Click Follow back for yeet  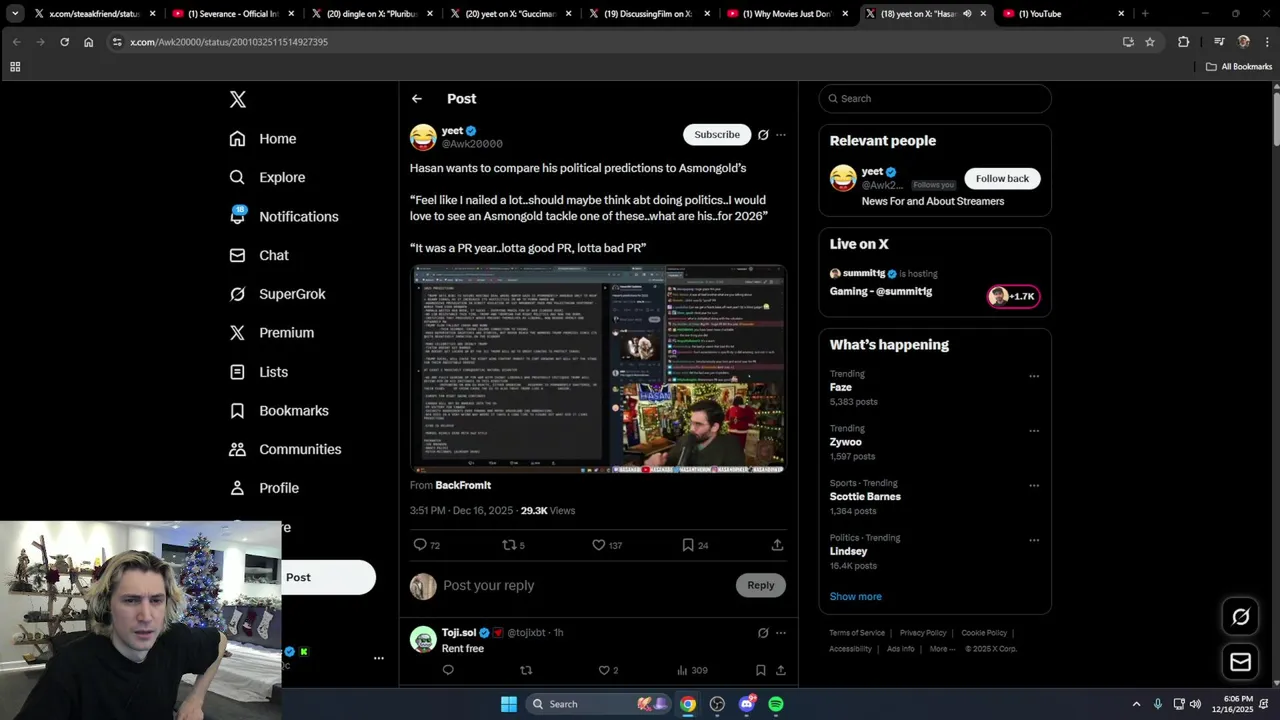[x=1002, y=178]
